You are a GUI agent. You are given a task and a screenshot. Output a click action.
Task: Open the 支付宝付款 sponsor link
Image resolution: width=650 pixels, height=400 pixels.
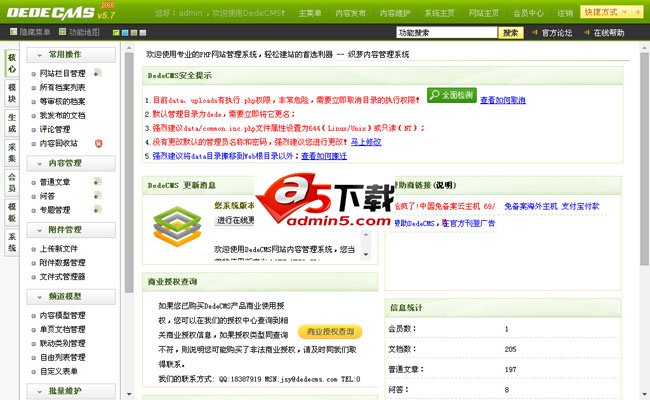580,206
